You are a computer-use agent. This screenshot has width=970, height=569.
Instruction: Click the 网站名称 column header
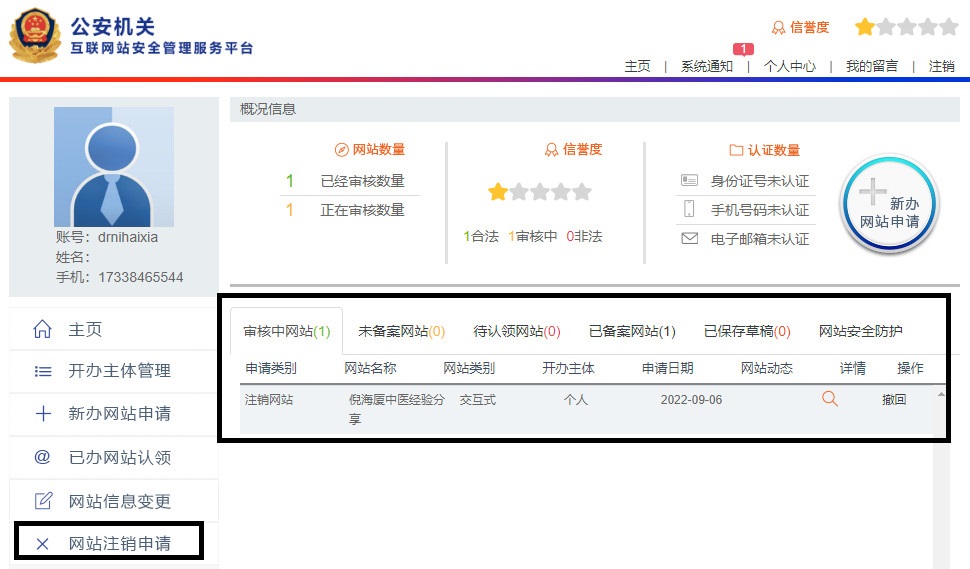pos(370,369)
